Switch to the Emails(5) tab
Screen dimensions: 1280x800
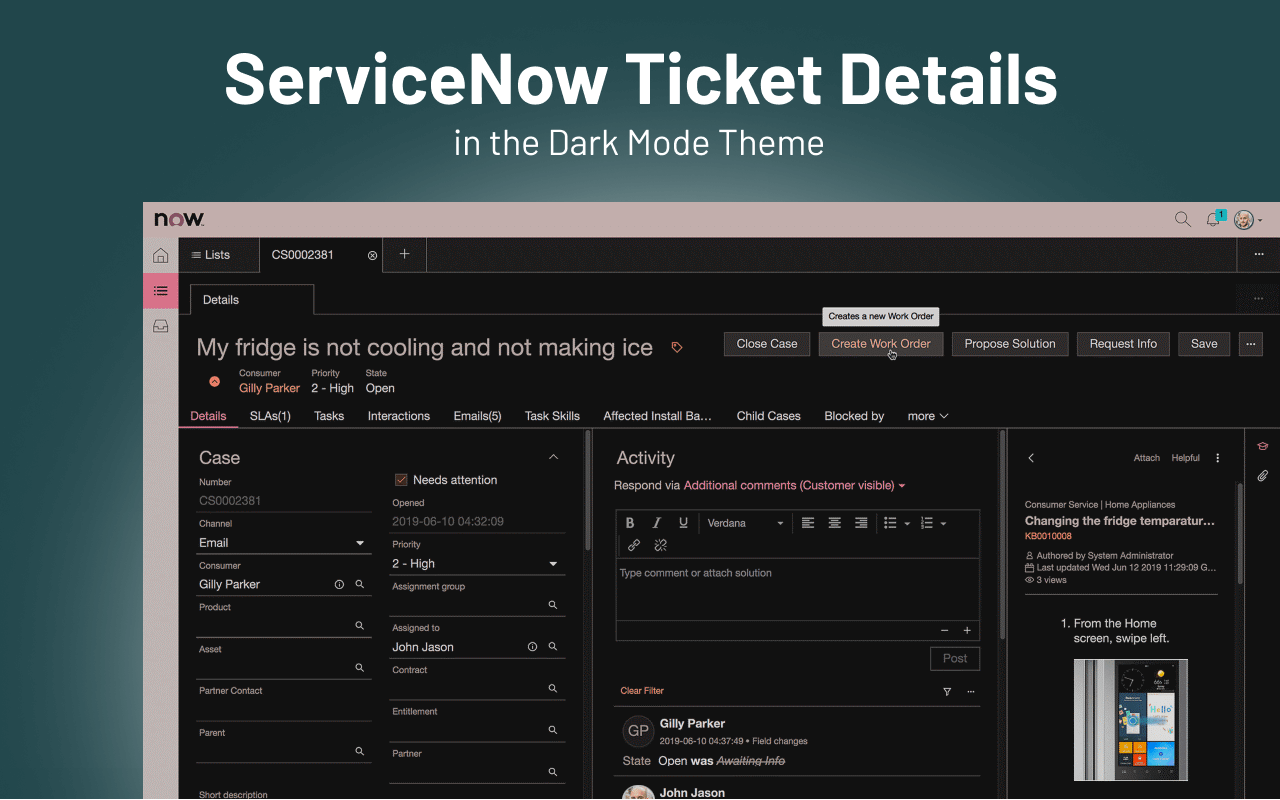[x=477, y=416]
